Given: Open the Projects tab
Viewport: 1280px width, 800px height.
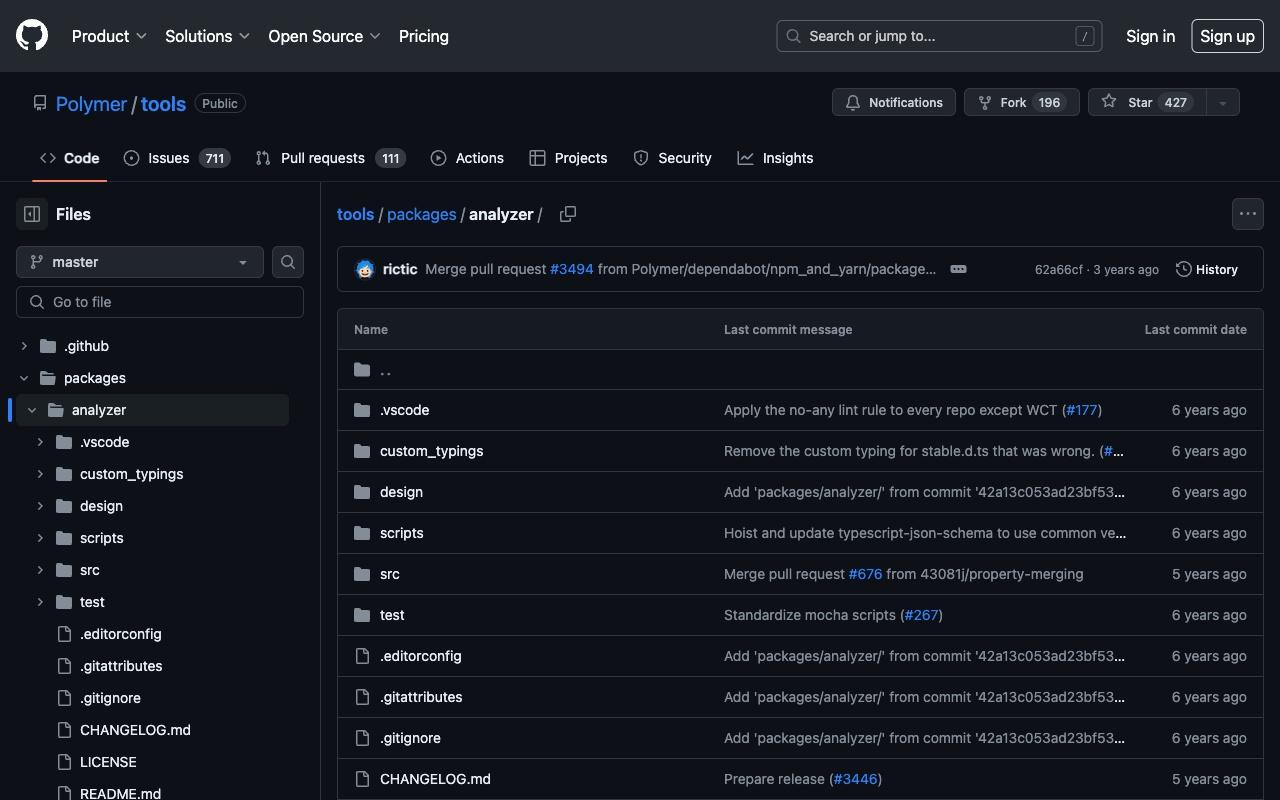Looking at the screenshot, I should click(x=568, y=158).
